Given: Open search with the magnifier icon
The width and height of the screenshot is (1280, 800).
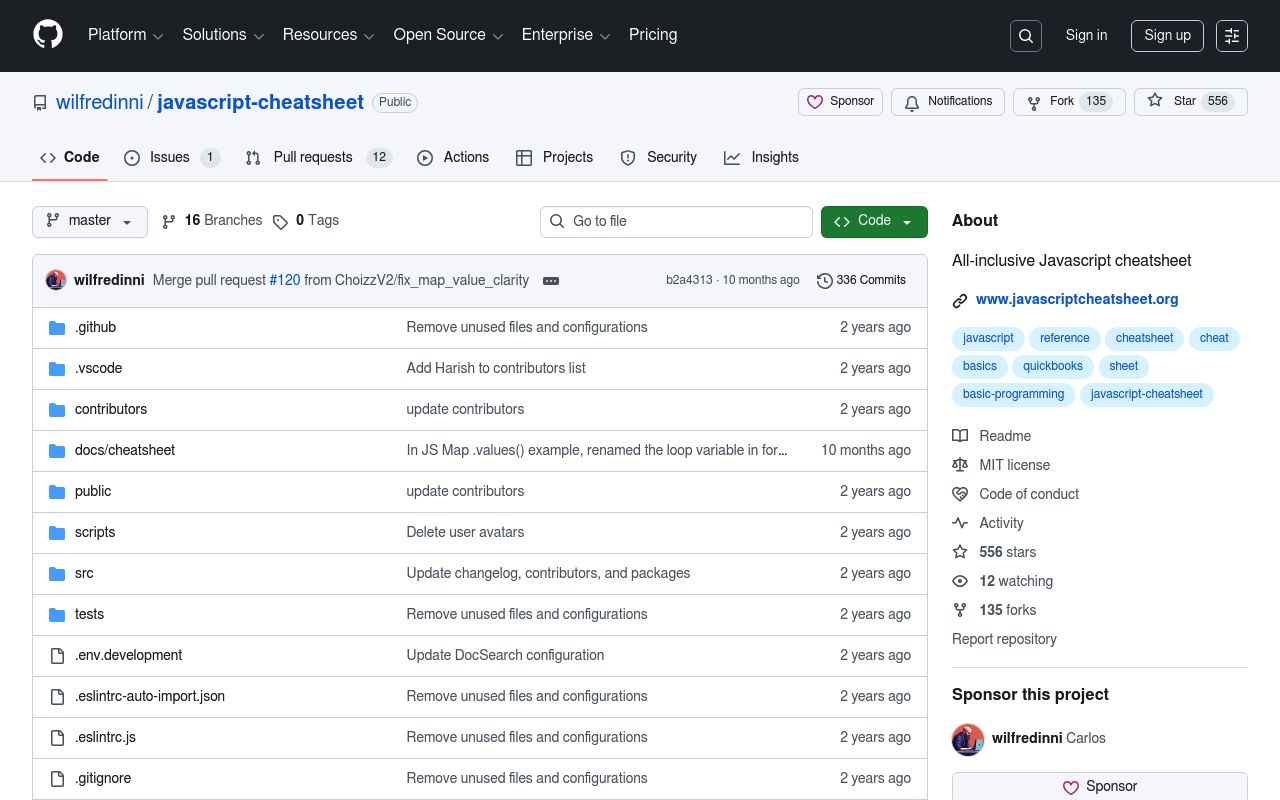Looking at the screenshot, I should pyautogui.click(x=1026, y=36).
